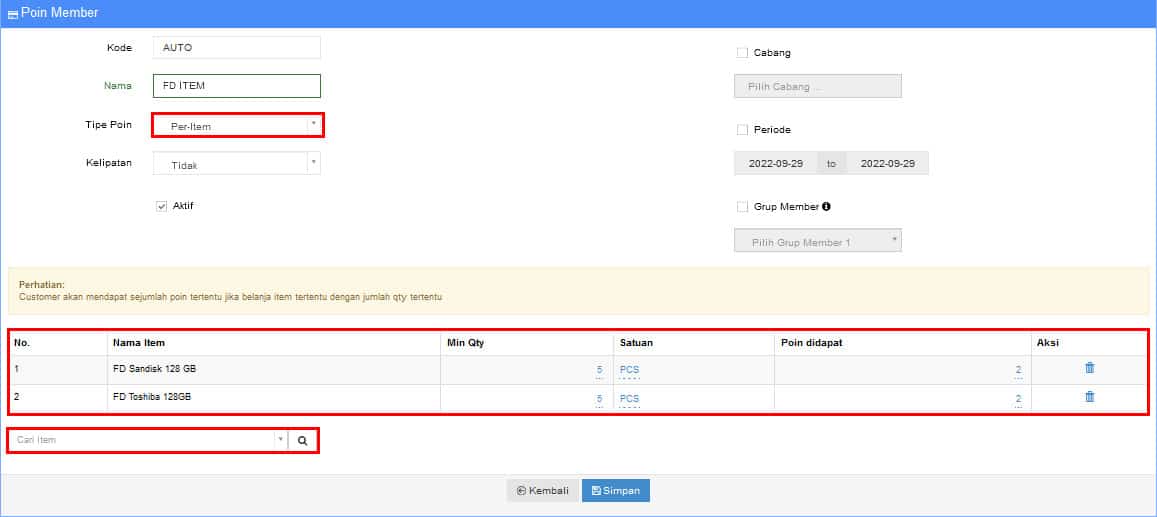This screenshot has height=517, width=1157.
Task: Enable the Periode checkbox
Action: [x=742, y=130]
